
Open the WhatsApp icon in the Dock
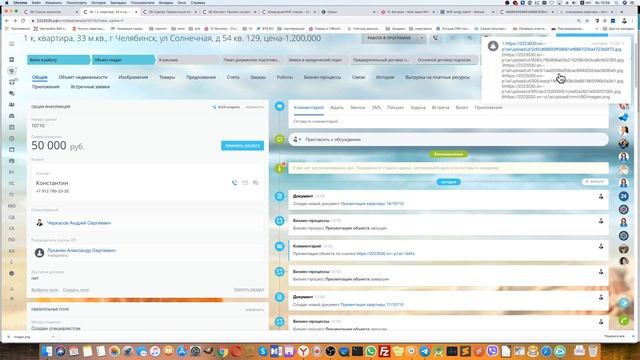coord(371,351)
